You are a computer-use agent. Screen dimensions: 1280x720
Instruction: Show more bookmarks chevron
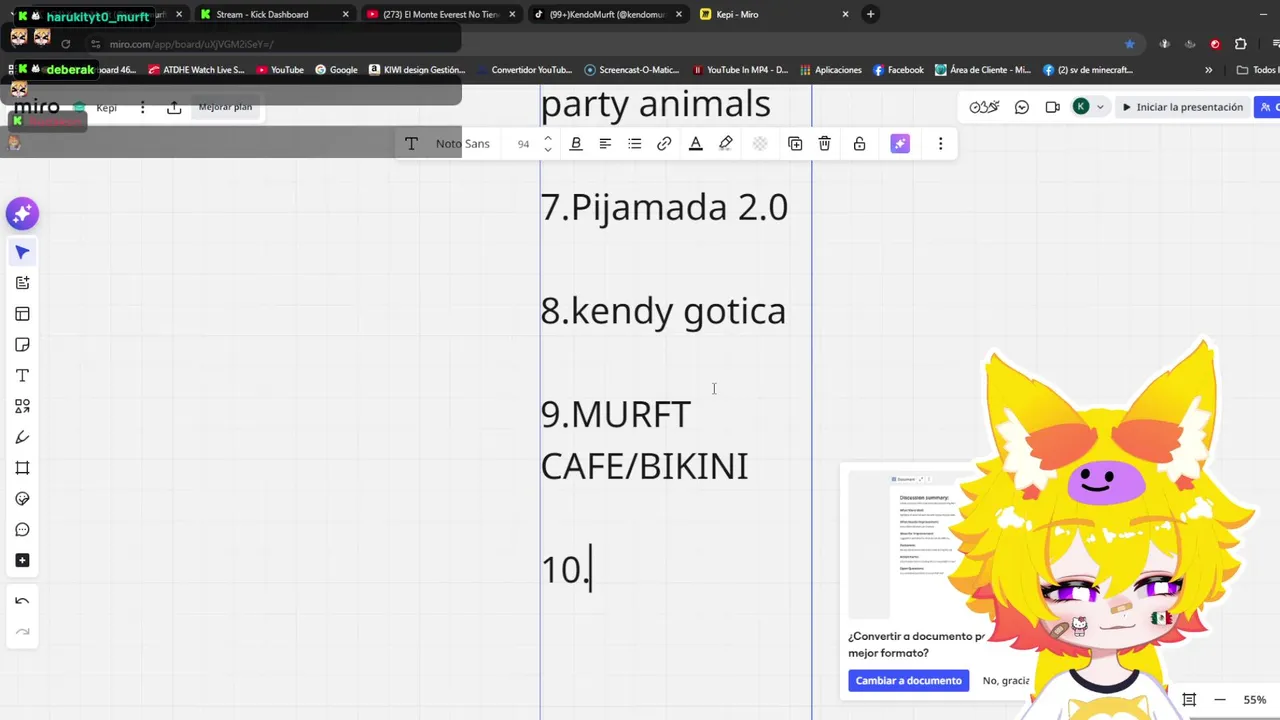[1208, 70]
